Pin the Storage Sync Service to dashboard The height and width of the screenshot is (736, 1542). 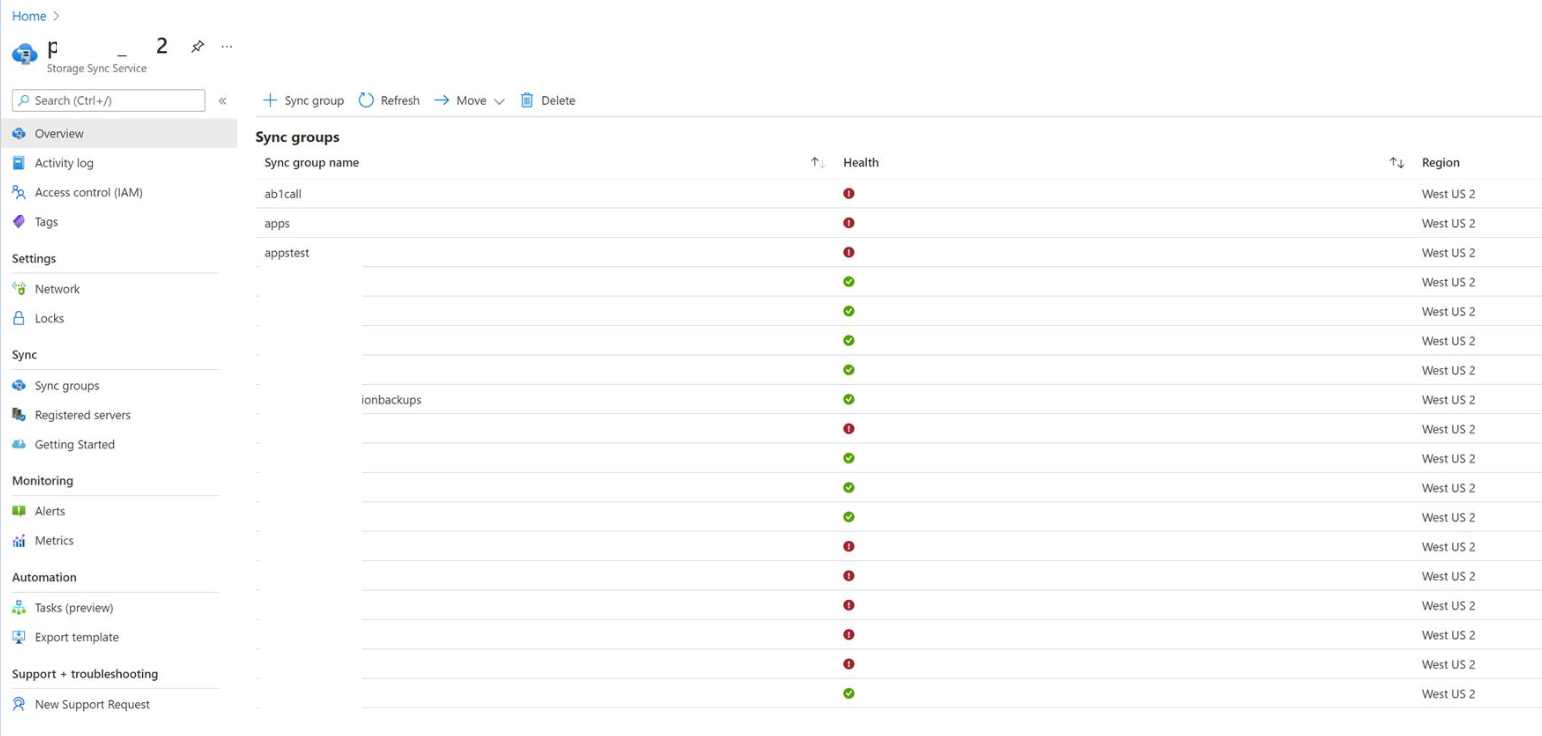[198, 47]
